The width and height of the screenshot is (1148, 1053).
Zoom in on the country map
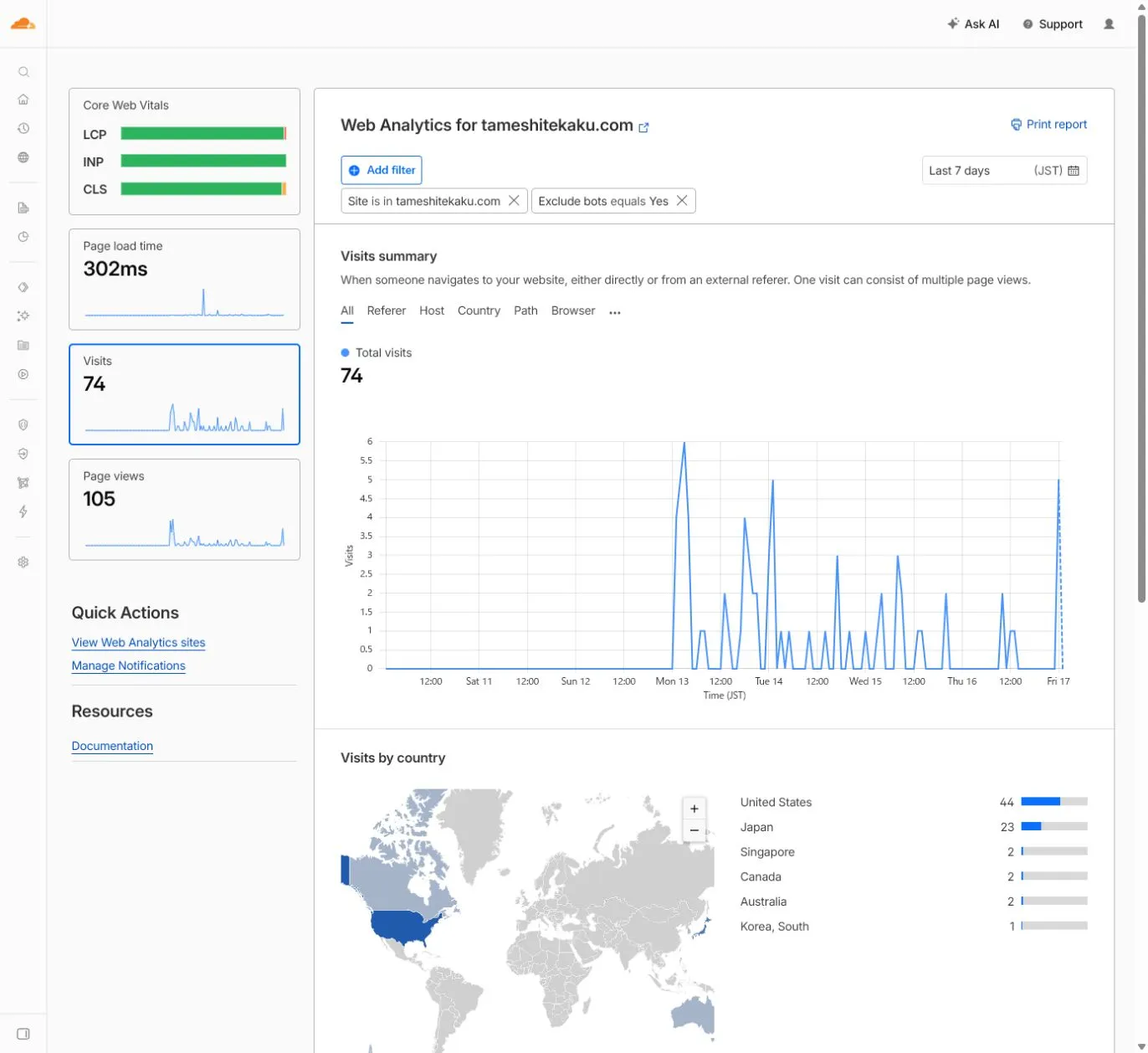click(x=694, y=809)
